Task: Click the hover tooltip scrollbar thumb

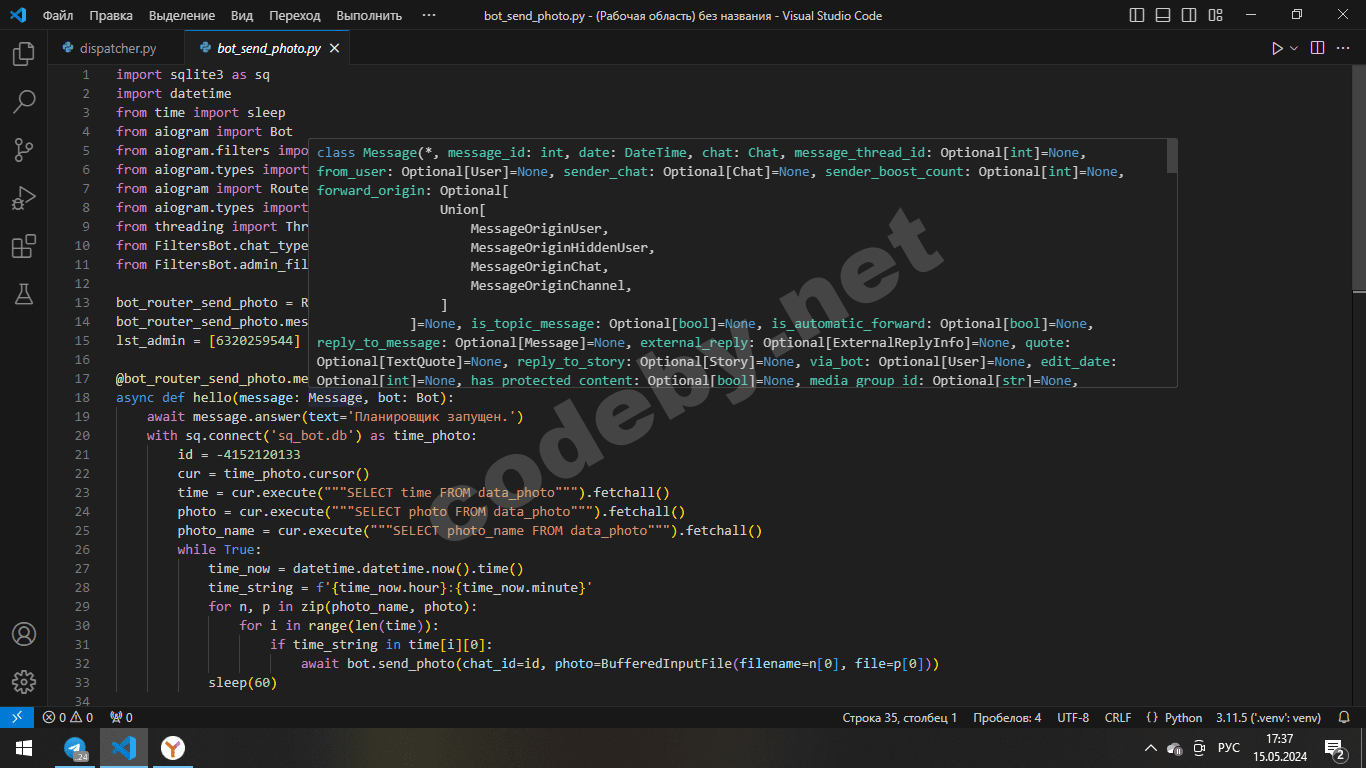Action: pyautogui.click(x=1172, y=156)
